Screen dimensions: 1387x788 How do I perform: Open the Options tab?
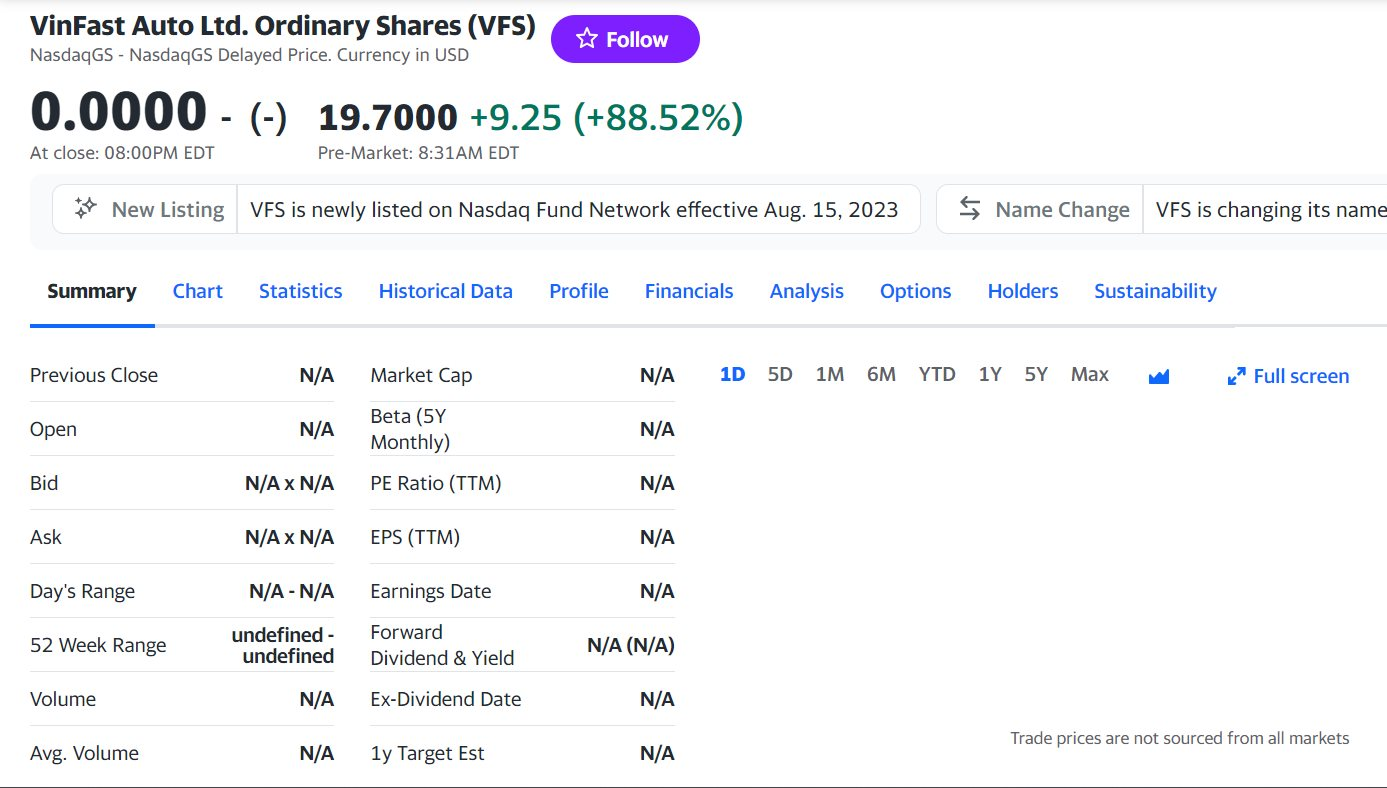click(915, 291)
